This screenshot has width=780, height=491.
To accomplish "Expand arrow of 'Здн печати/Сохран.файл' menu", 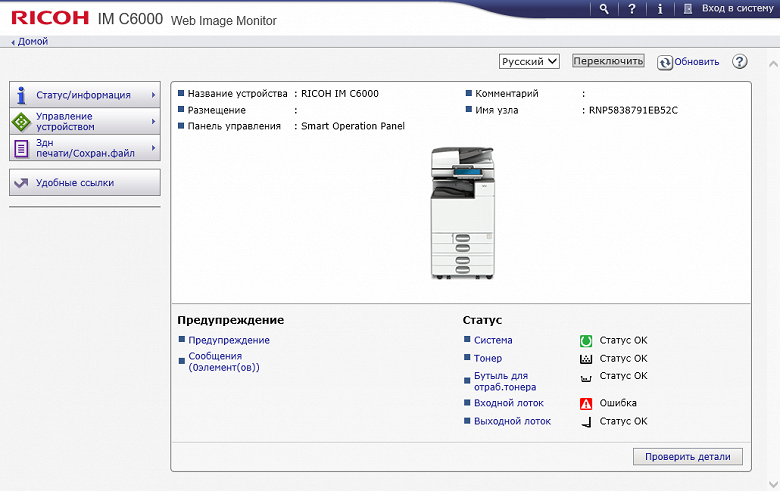I will click(154, 148).
